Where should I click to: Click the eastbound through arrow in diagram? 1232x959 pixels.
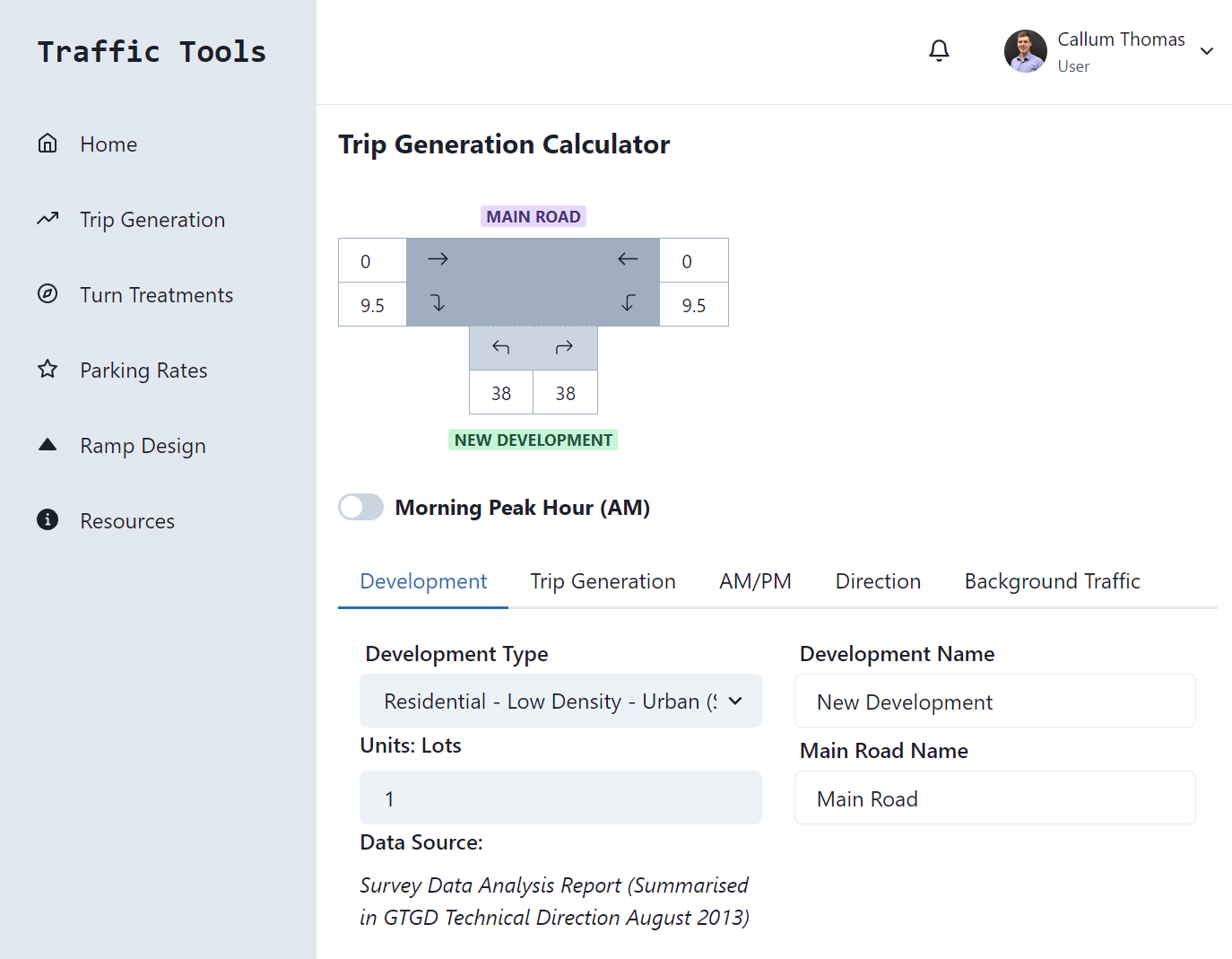pos(438,259)
